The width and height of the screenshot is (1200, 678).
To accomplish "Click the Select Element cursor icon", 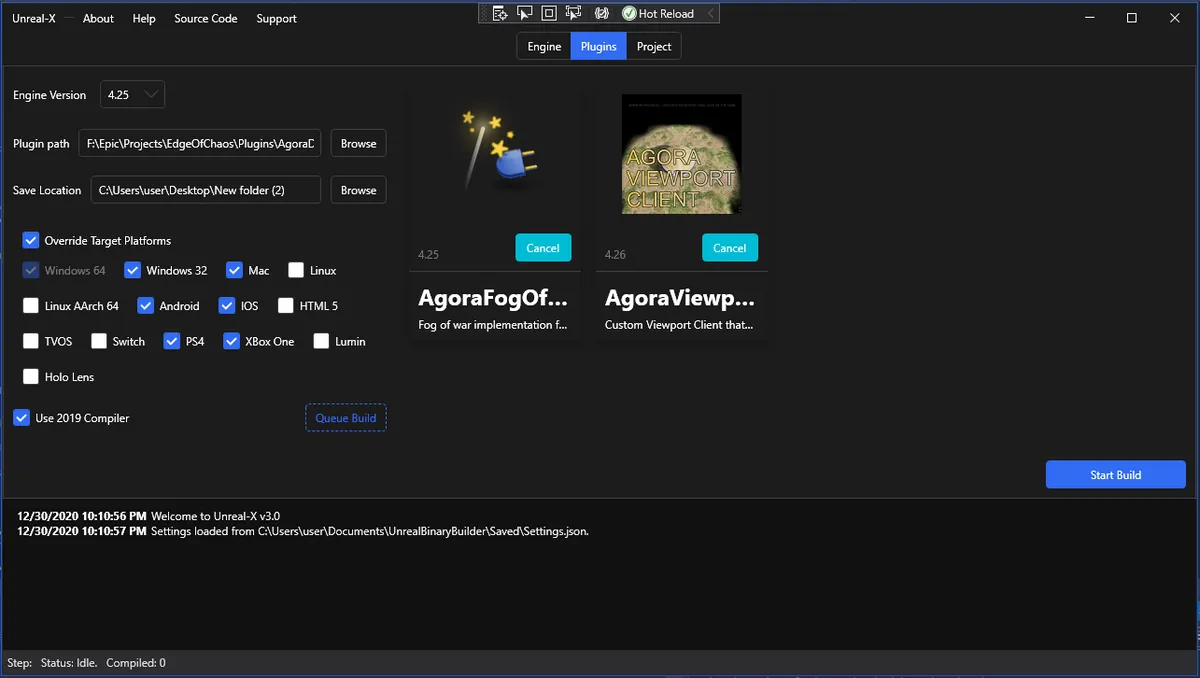I will click(525, 14).
